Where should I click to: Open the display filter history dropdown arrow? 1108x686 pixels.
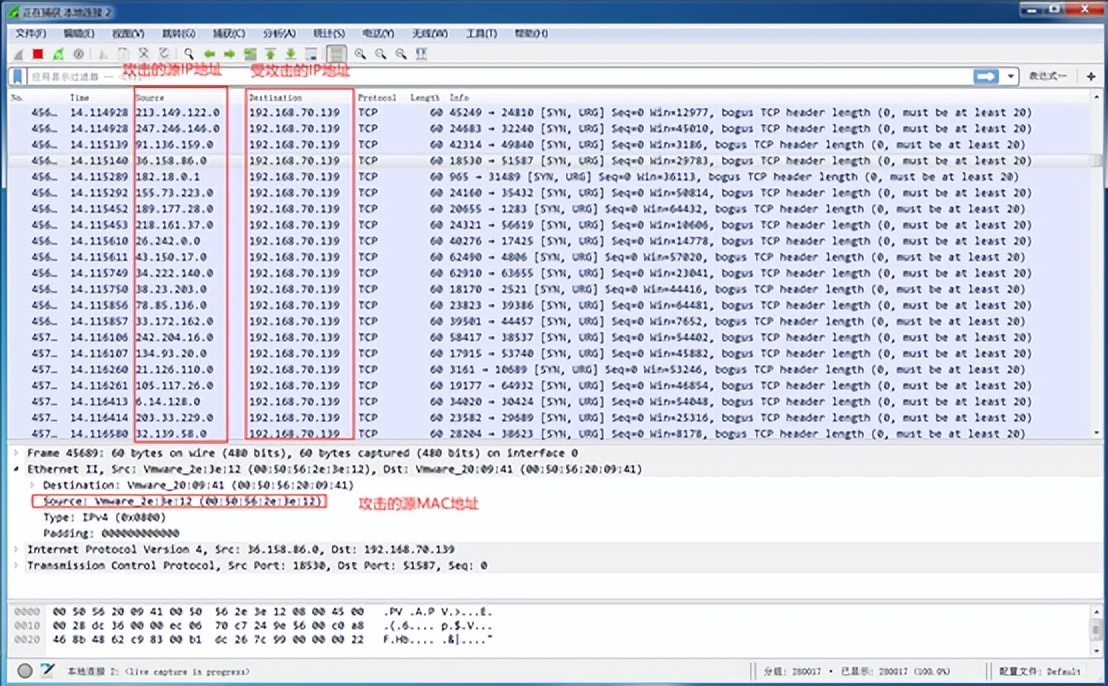point(1011,77)
